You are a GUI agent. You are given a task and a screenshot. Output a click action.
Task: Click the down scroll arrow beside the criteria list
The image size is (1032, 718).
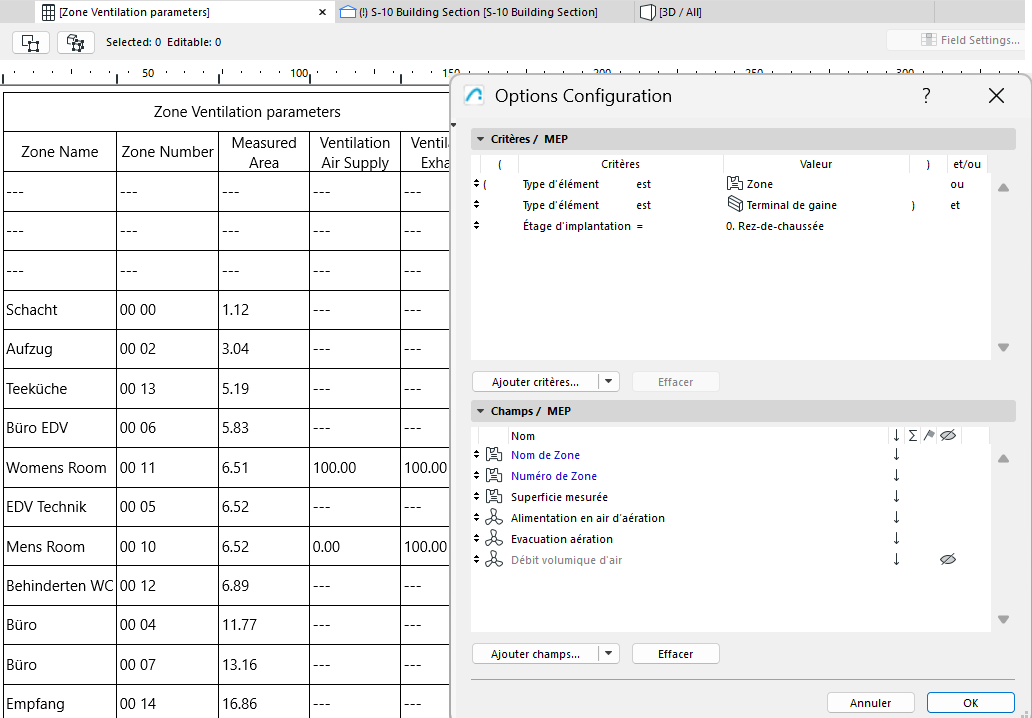(x=1003, y=346)
